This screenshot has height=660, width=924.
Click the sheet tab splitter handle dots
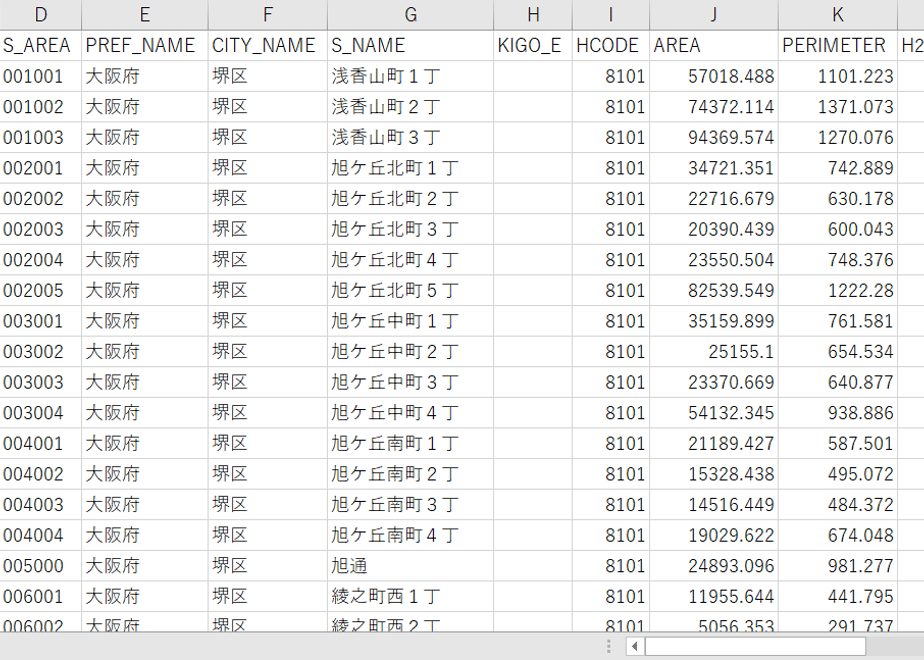[609, 646]
